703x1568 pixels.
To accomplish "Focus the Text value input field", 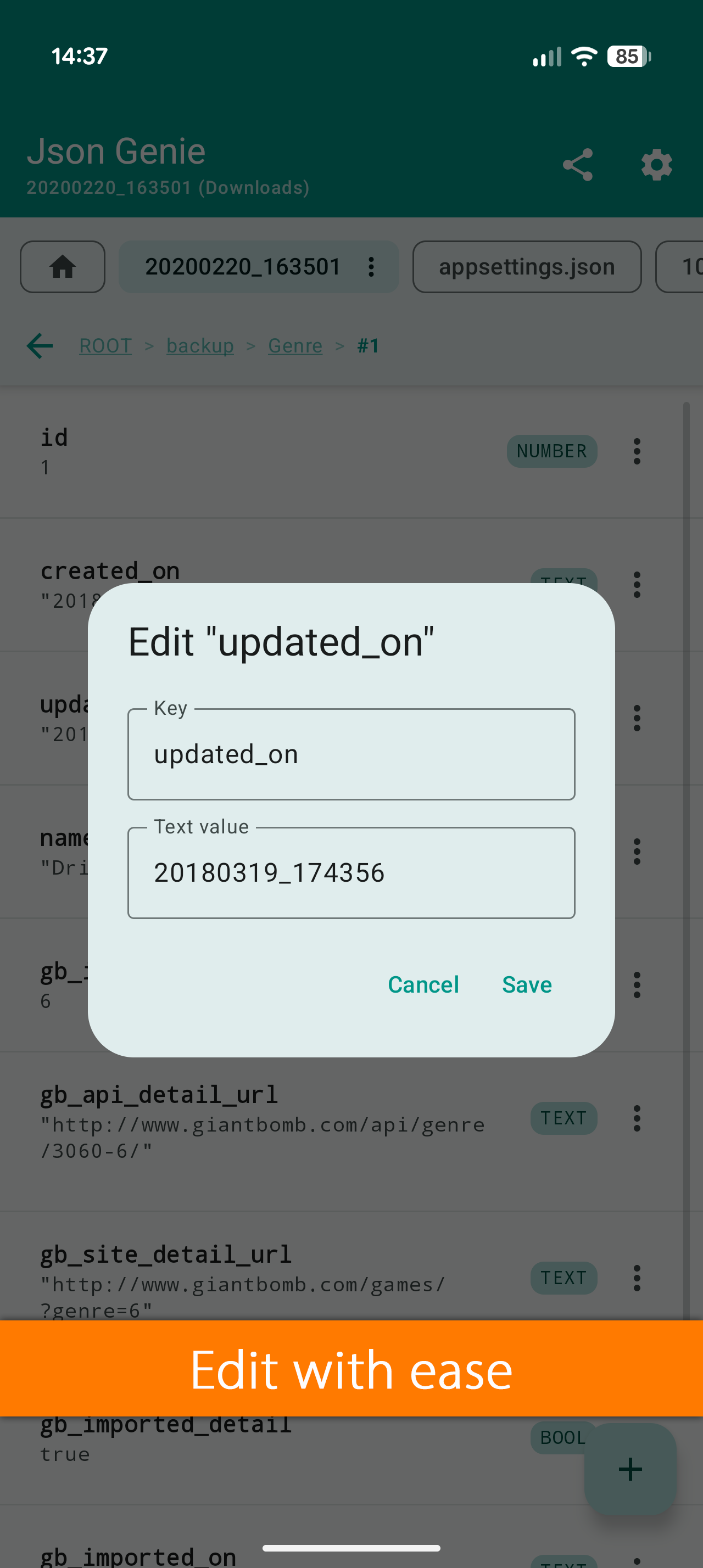I will [x=351, y=872].
